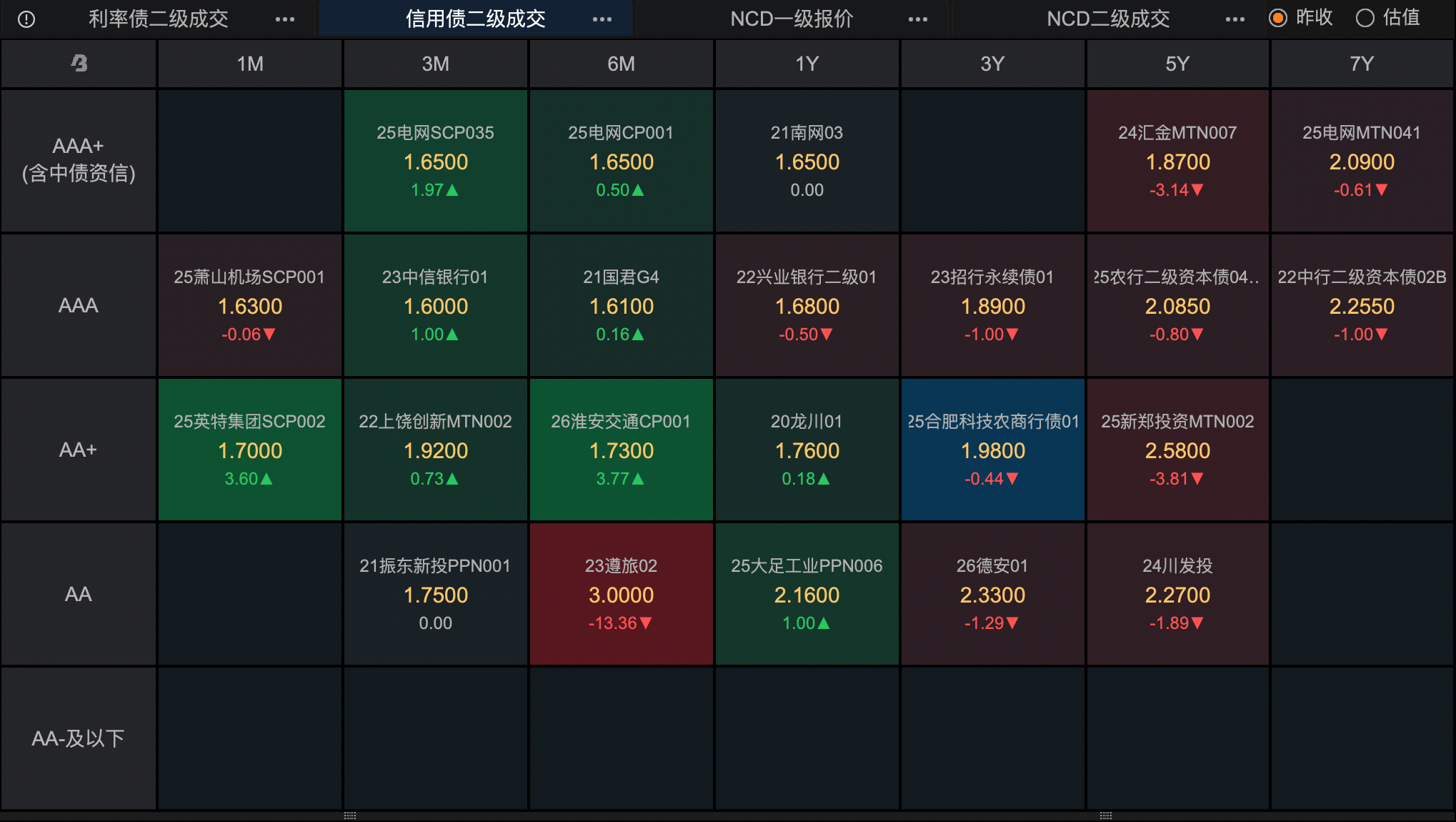Screen dimensions: 1456x822
Task: Click the left splitter grip on bottom bar
Action: pyautogui.click(x=350, y=816)
